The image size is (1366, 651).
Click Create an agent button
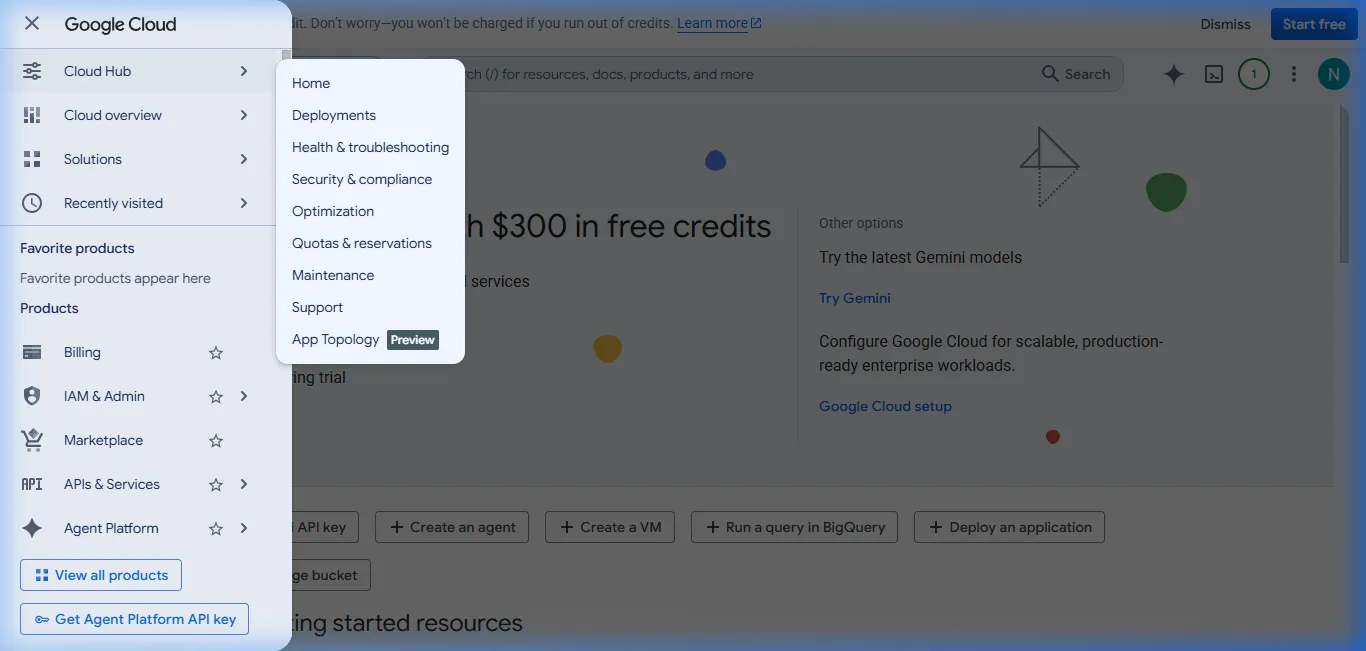pyautogui.click(x=452, y=527)
